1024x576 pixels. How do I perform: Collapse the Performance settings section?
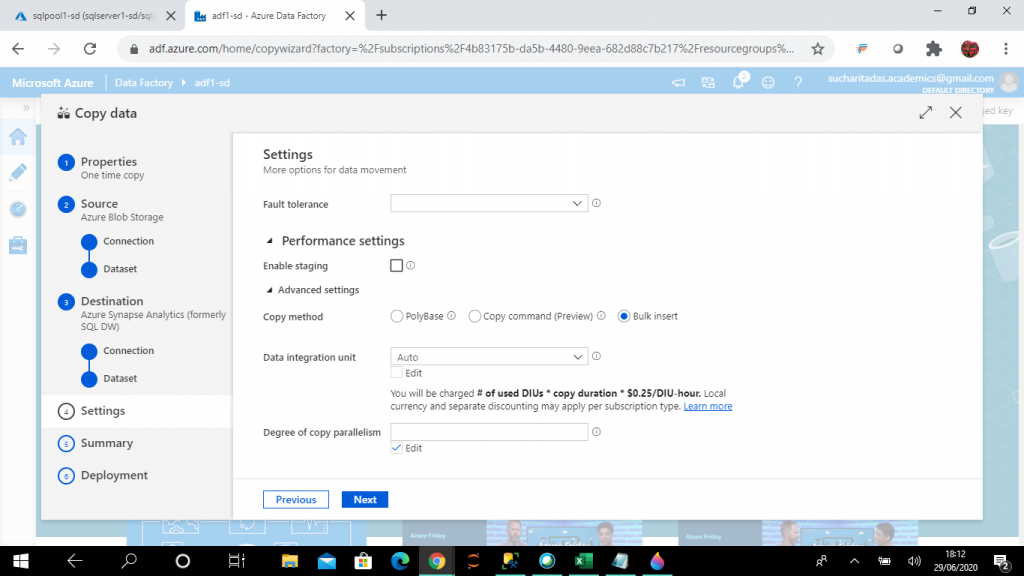coord(269,241)
